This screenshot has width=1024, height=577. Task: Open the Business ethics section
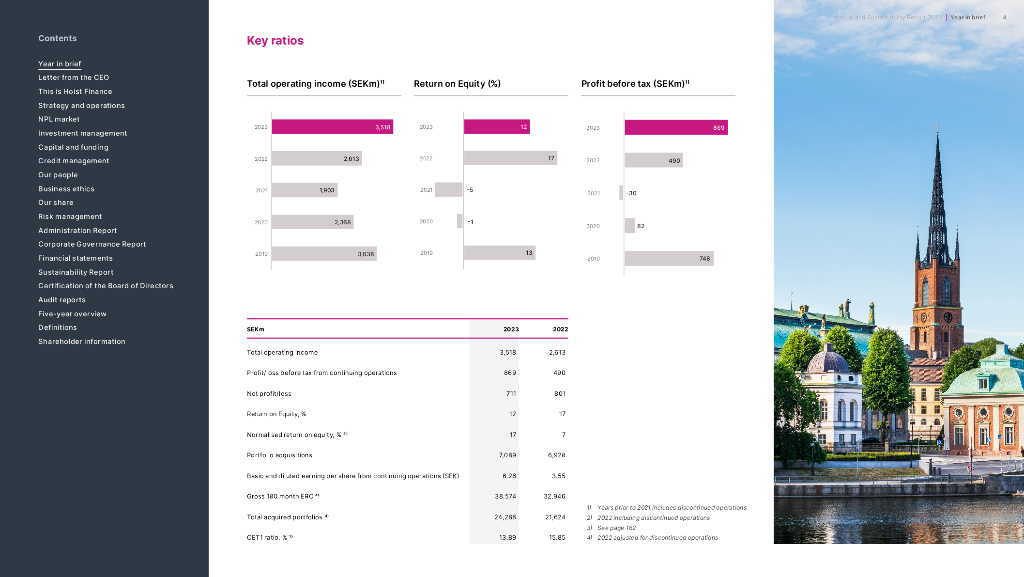tap(66, 189)
